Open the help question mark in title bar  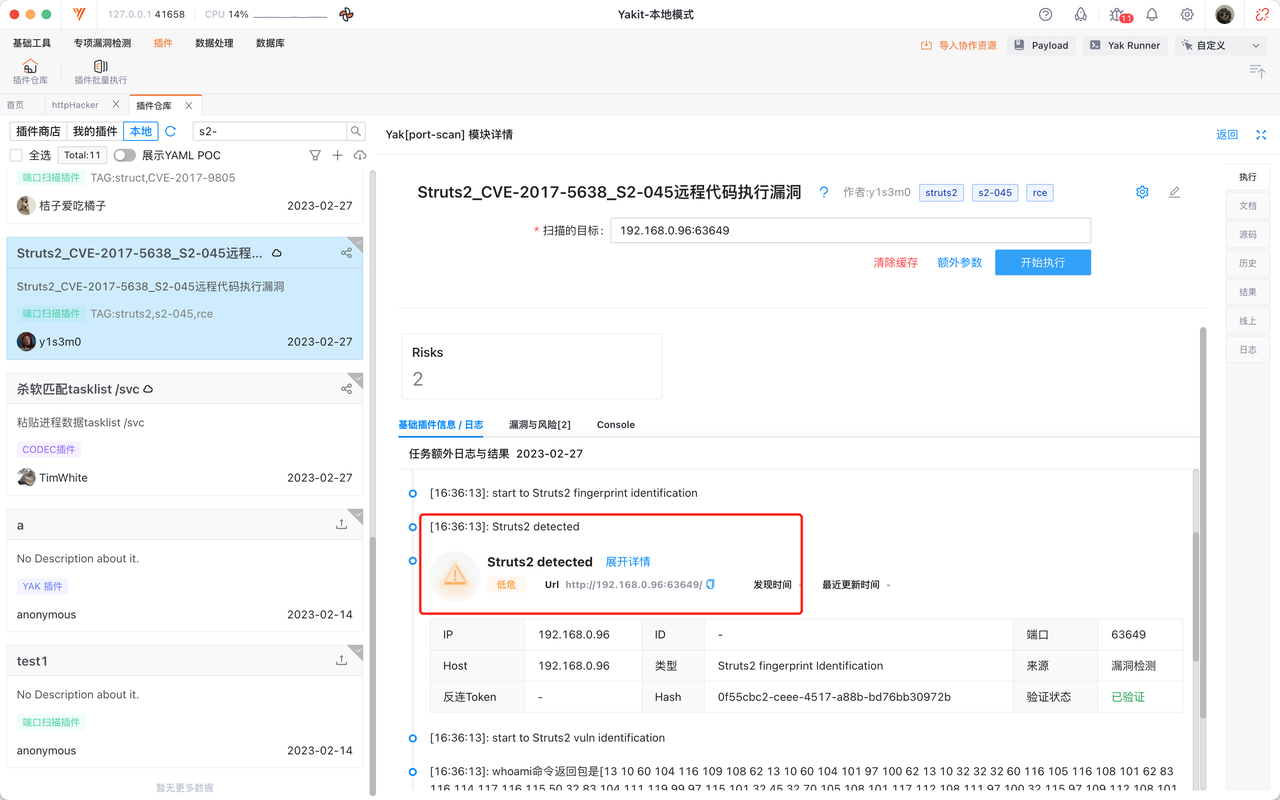point(1046,15)
